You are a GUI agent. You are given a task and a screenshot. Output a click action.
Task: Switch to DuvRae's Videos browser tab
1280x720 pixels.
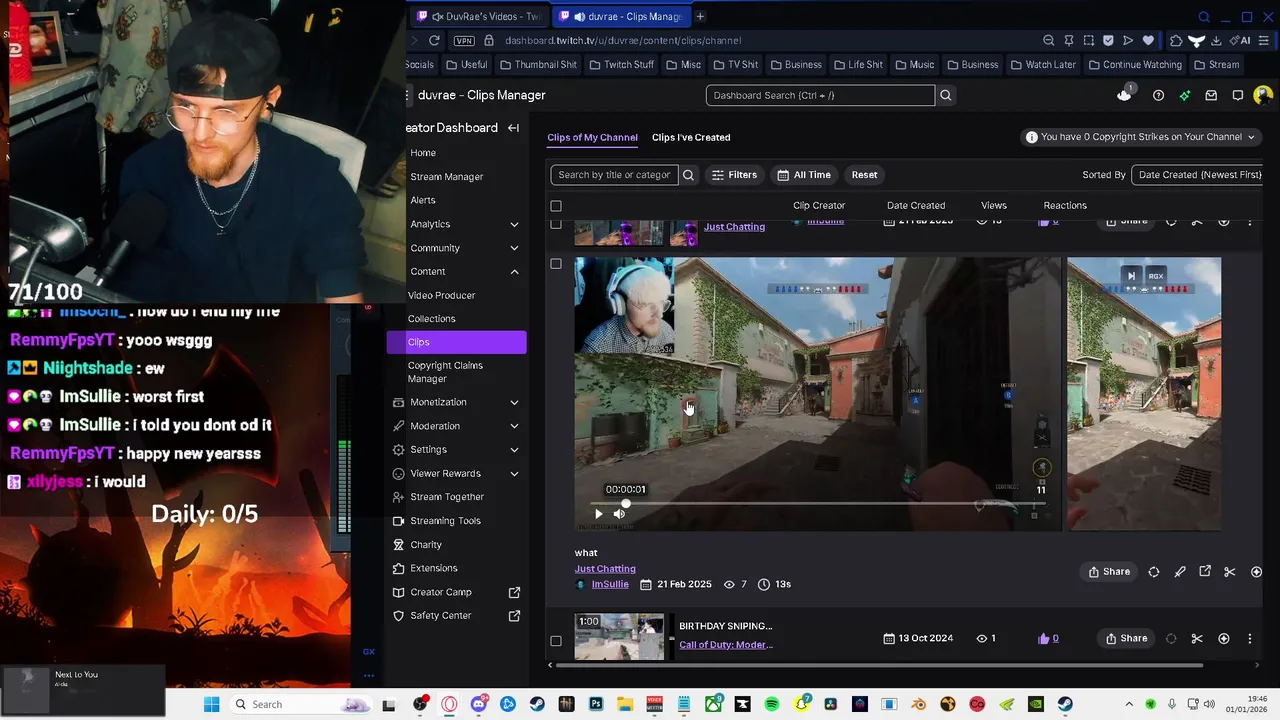click(479, 16)
